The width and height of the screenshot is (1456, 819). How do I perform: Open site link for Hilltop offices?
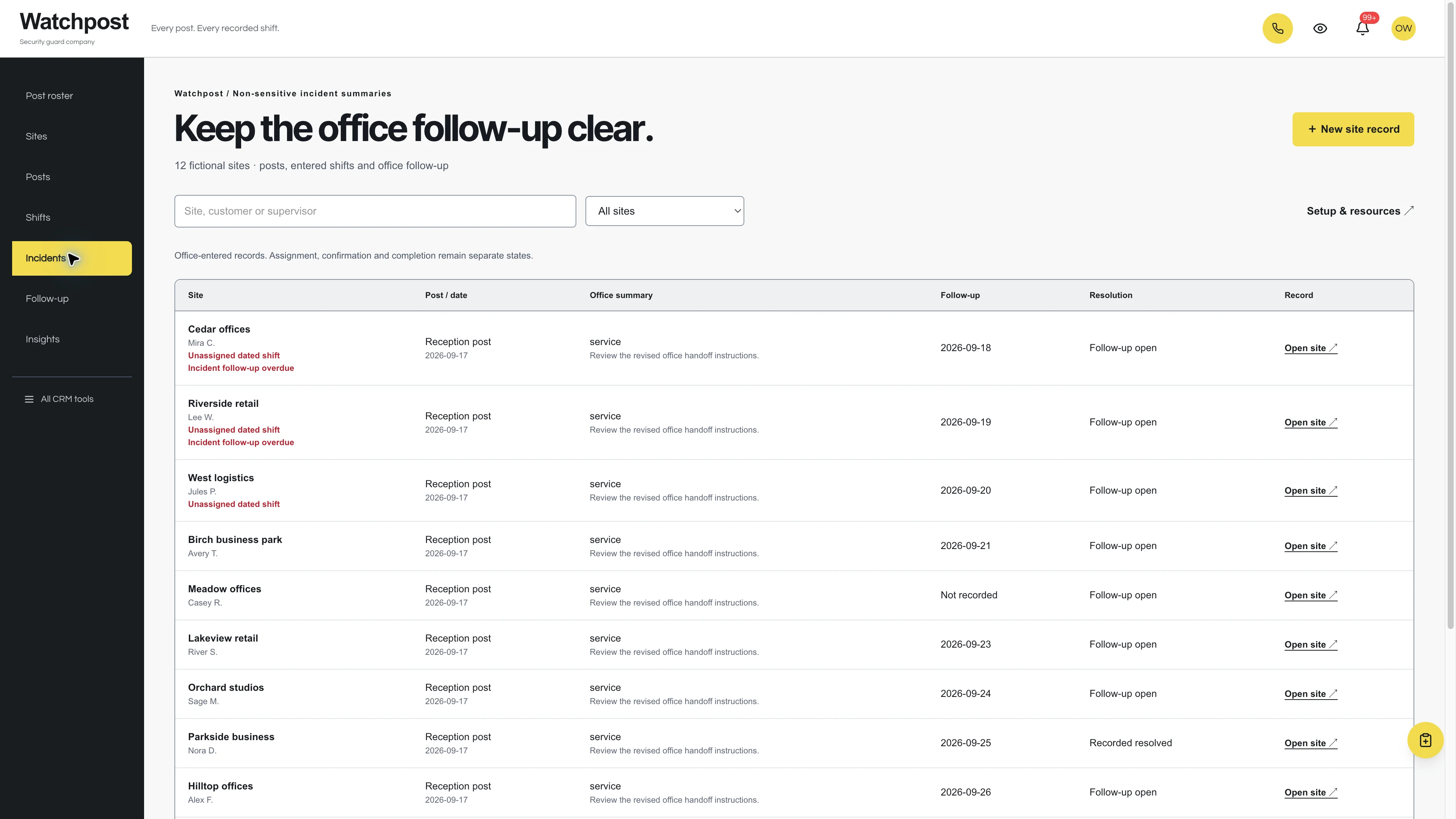click(x=1311, y=792)
